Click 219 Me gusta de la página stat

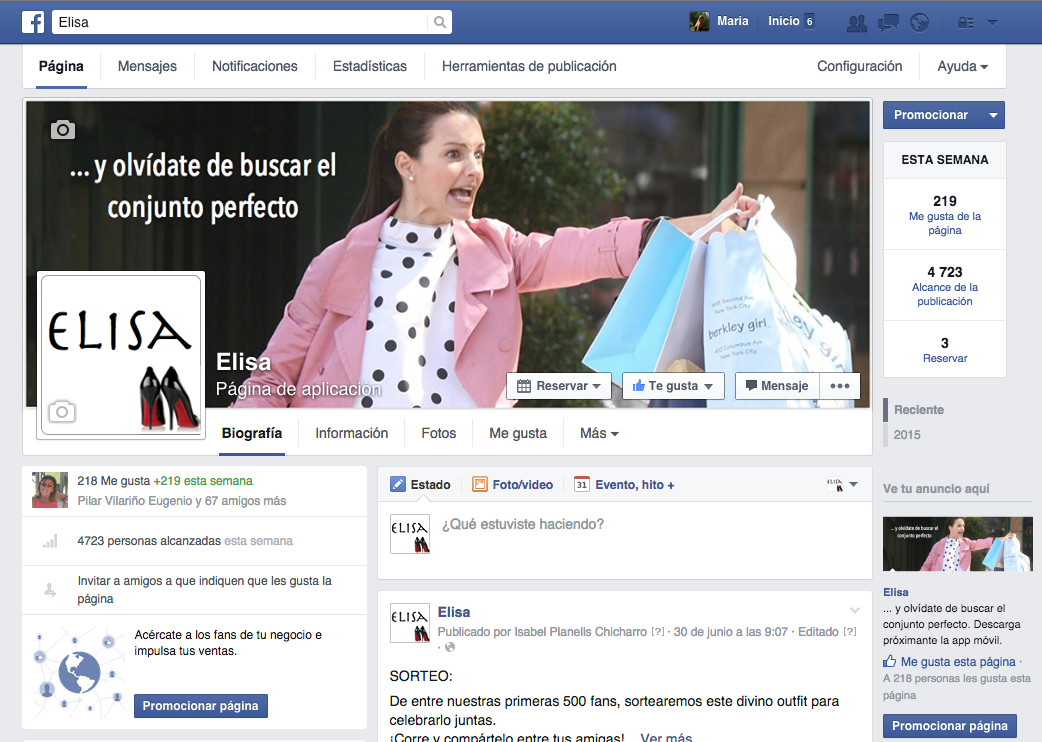pyautogui.click(x=944, y=215)
